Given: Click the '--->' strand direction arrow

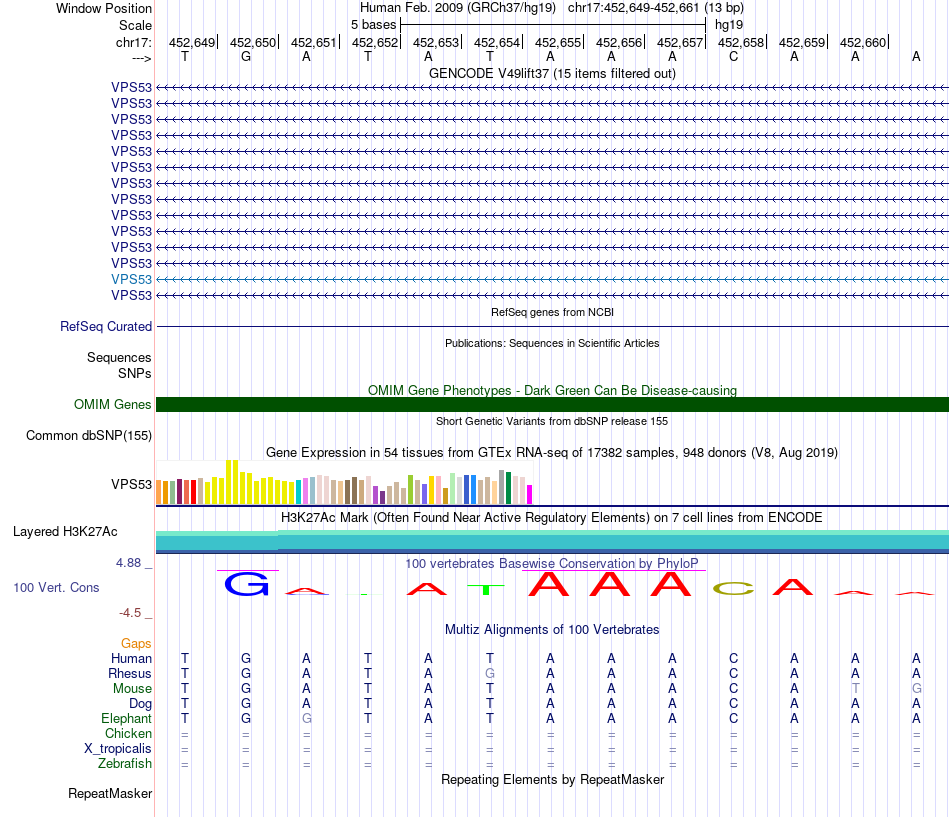Looking at the screenshot, I should [x=141, y=58].
